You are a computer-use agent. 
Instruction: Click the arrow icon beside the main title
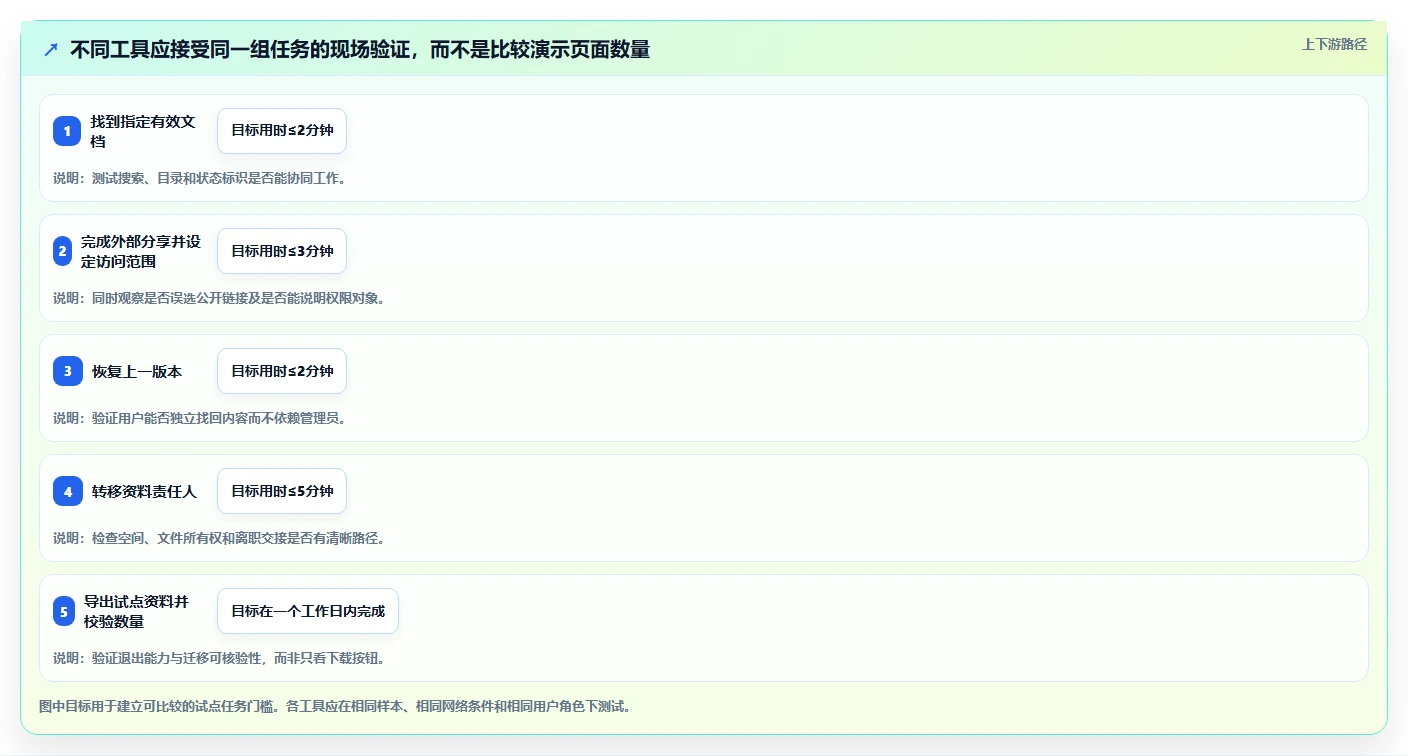(51, 49)
